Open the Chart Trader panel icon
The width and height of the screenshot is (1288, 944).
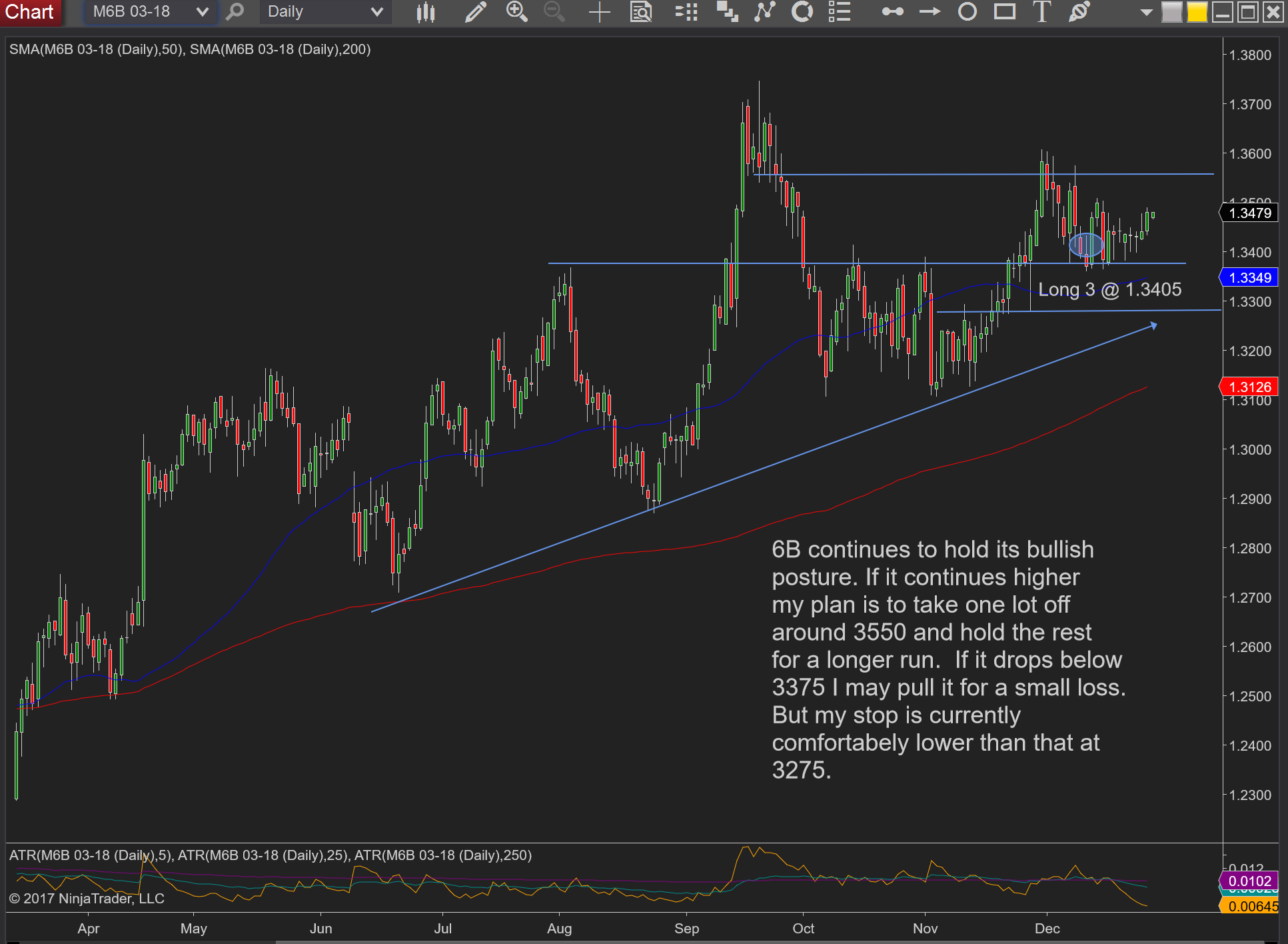point(686,12)
